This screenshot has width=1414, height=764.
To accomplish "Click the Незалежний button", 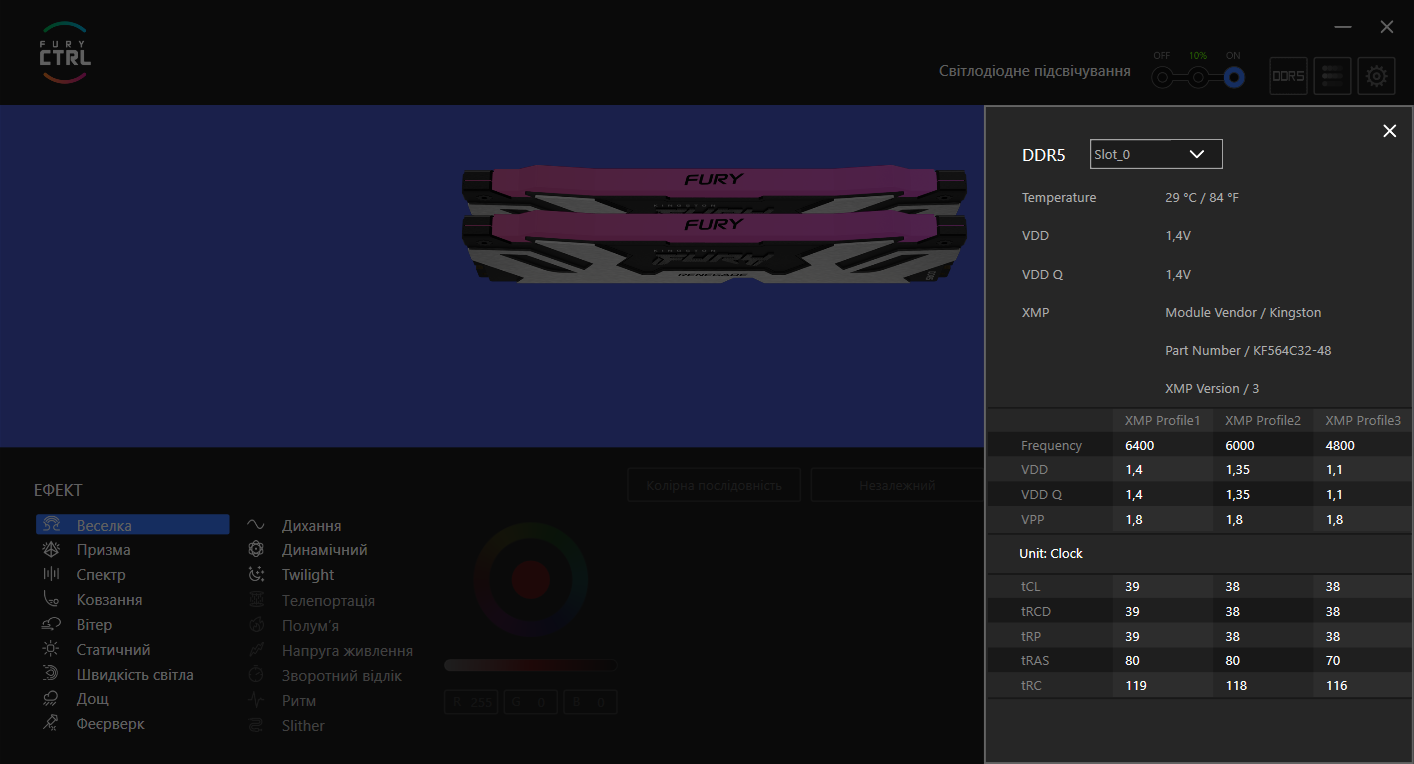I will click(897, 486).
